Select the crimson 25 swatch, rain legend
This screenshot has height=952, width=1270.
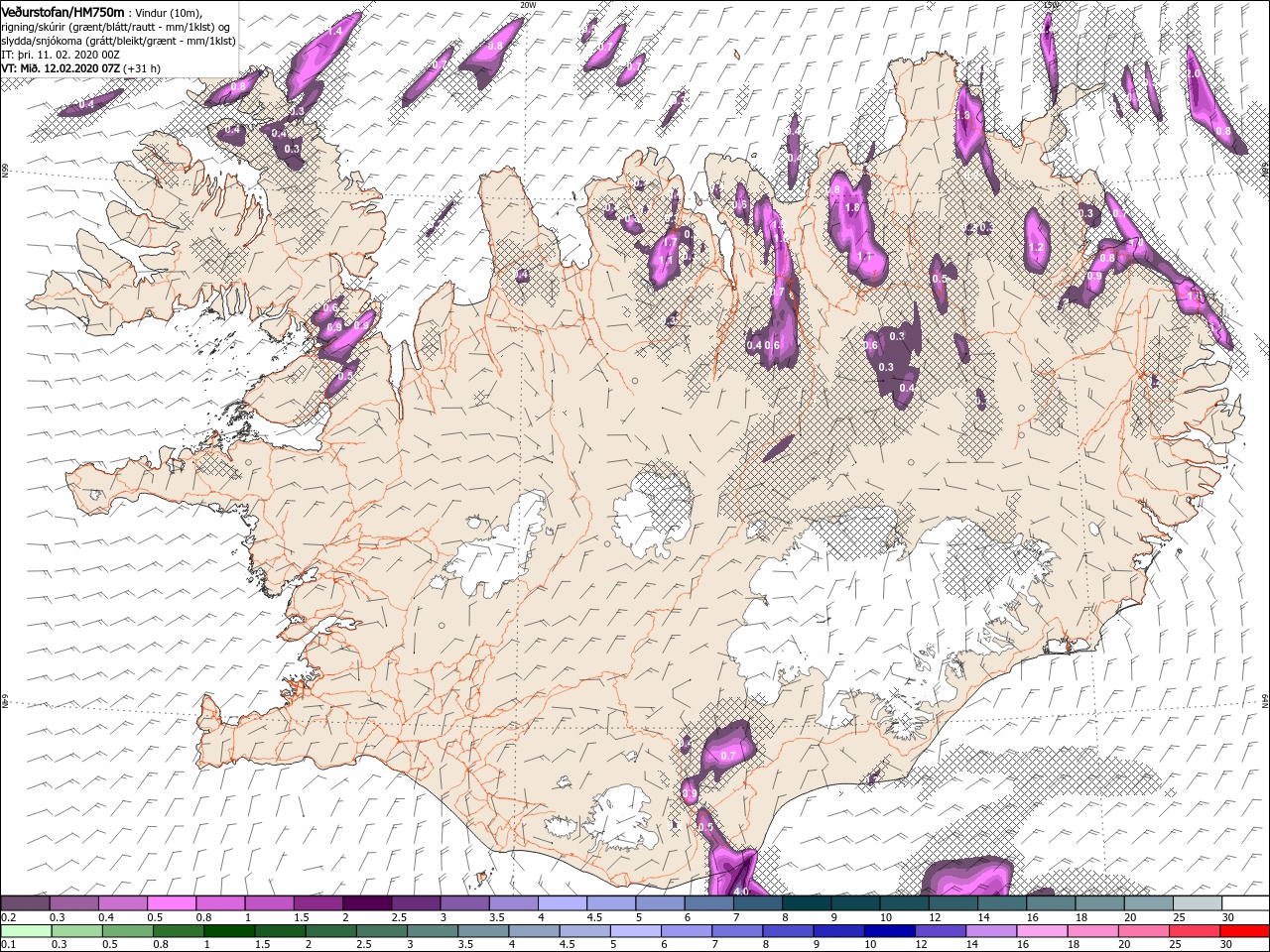pyautogui.click(x=1194, y=931)
